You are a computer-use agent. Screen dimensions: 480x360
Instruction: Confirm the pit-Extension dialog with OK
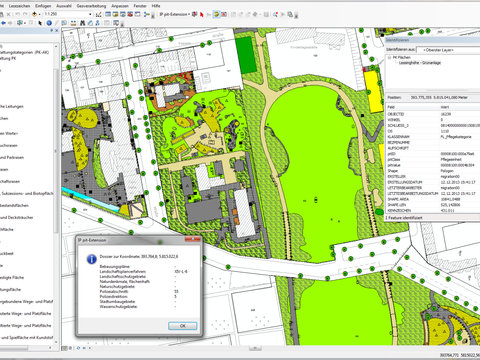pyautogui.click(x=183, y=326)
